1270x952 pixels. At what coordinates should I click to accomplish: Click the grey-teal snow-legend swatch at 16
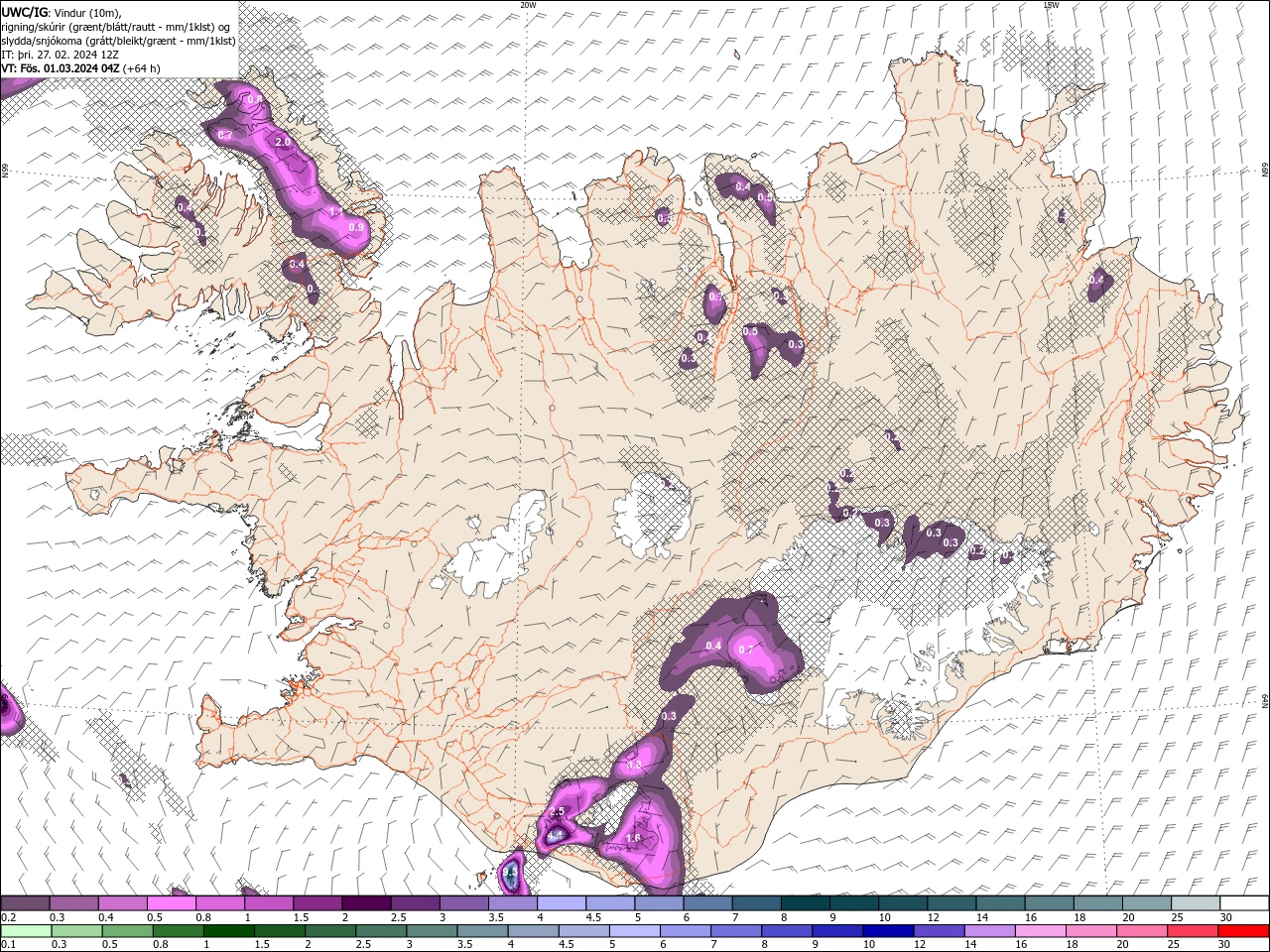(x=1049, y=903)
